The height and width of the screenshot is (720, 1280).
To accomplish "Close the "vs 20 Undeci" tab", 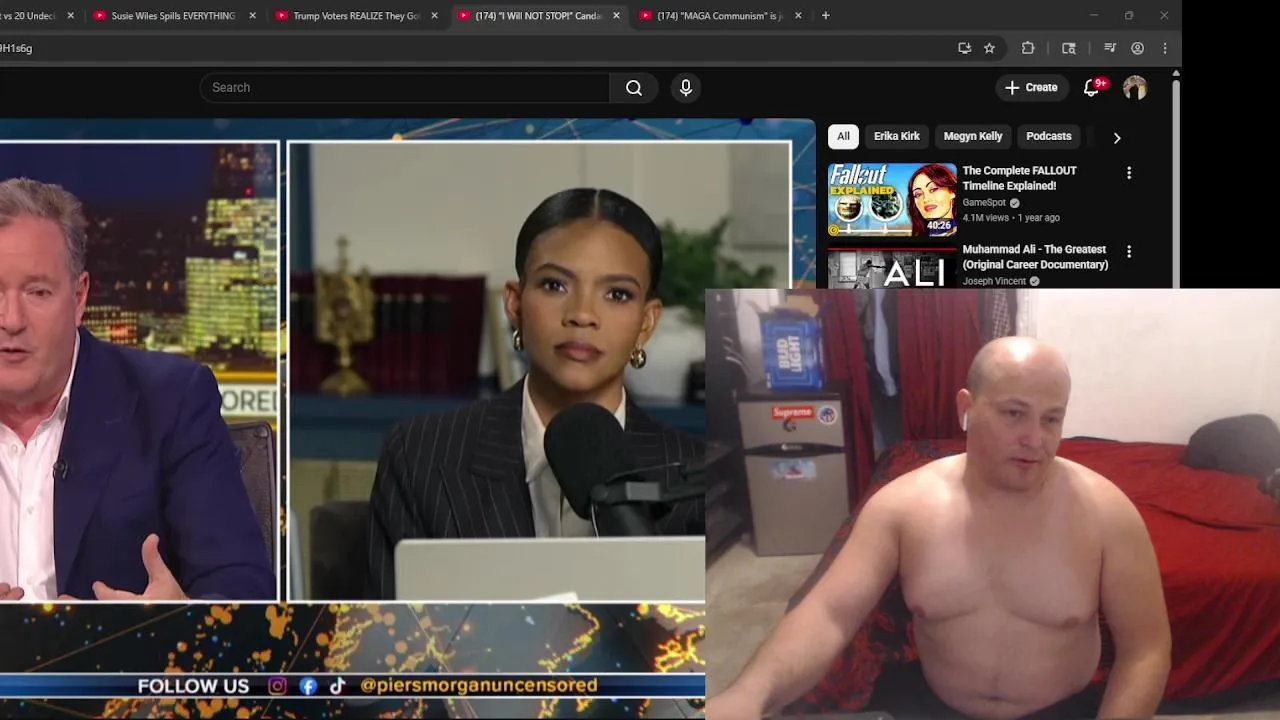I will click(70, 16).
